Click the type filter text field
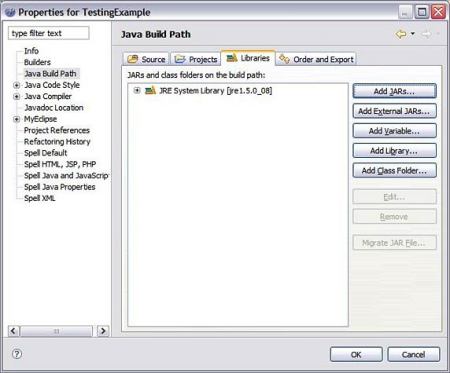The width and height of the screenshot is (450, 373). (x=49, y=33)
